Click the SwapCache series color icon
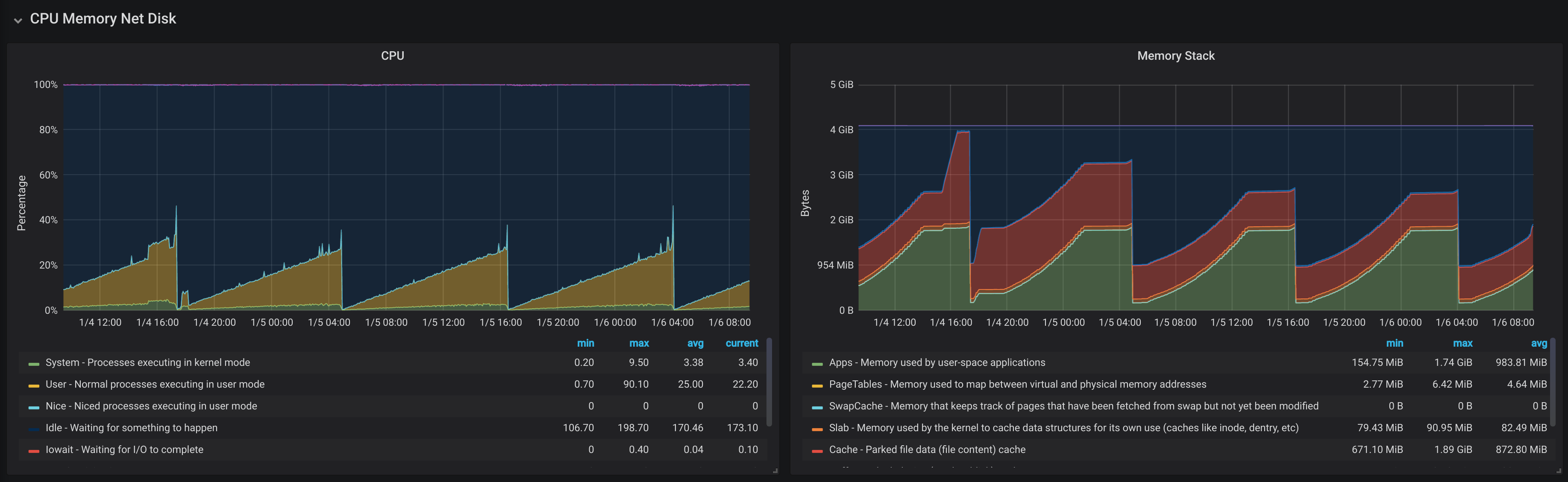Screen dimensions: 1568x482 pyautogui.click(x=817, y=407)
